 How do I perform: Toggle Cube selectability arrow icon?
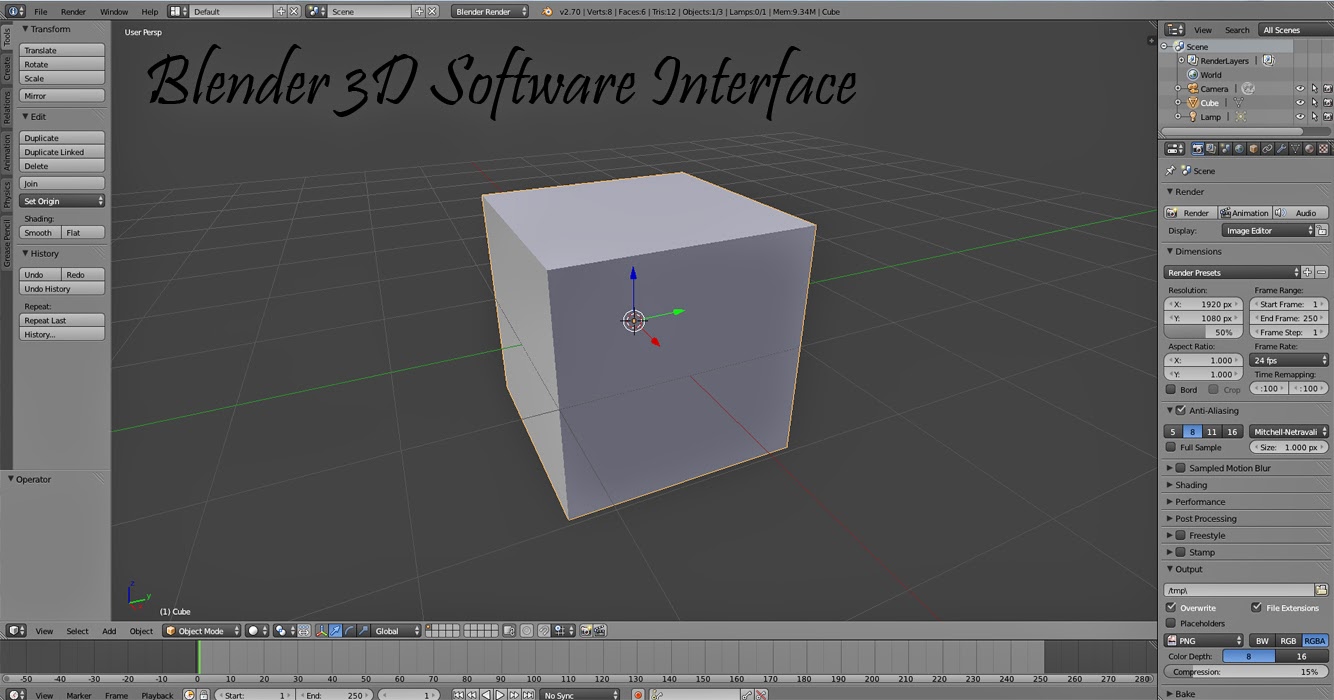[x=1314, y=103]
